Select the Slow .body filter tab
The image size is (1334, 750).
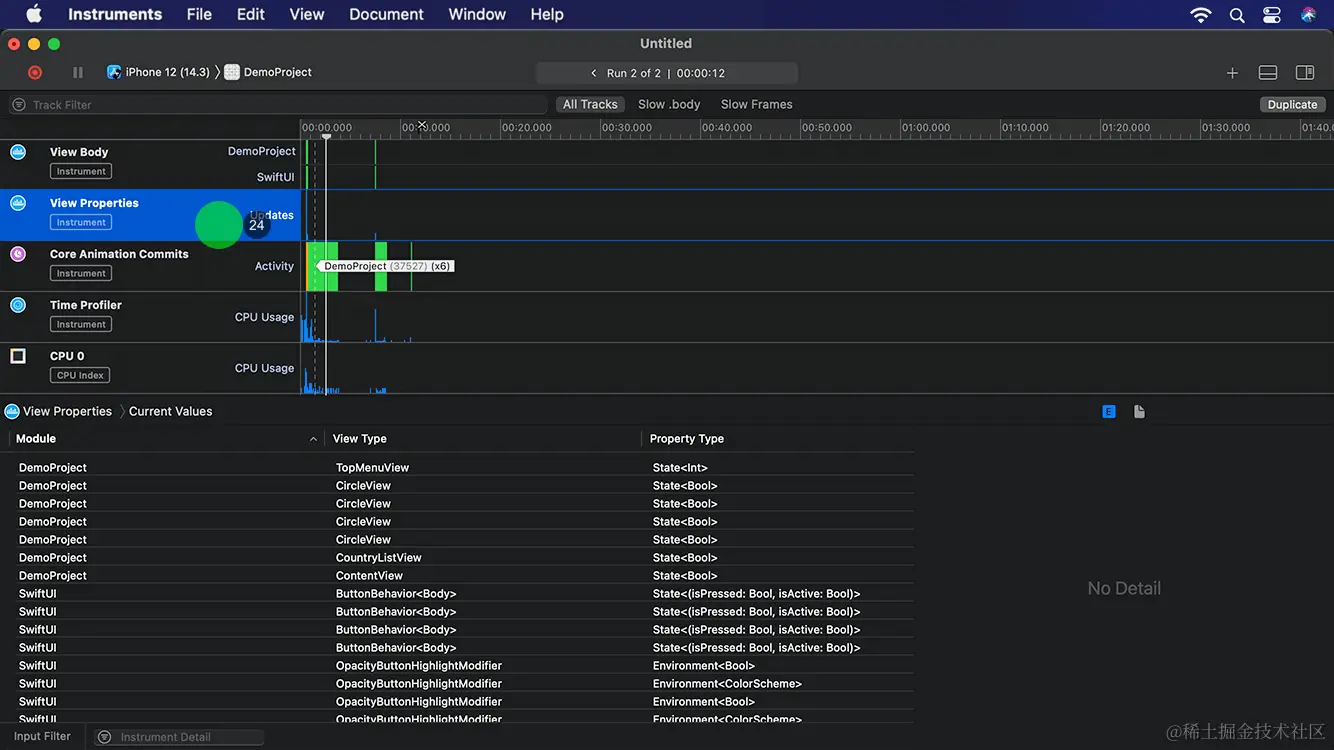669,104
